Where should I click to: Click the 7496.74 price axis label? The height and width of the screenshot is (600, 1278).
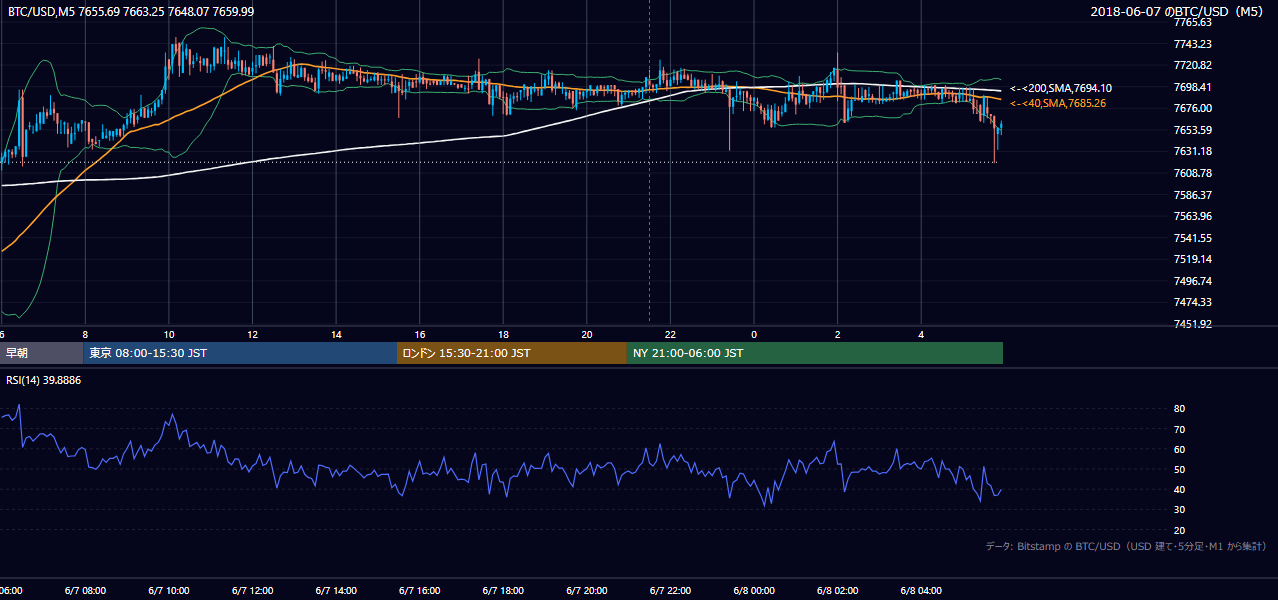(x=1193, y=281)
